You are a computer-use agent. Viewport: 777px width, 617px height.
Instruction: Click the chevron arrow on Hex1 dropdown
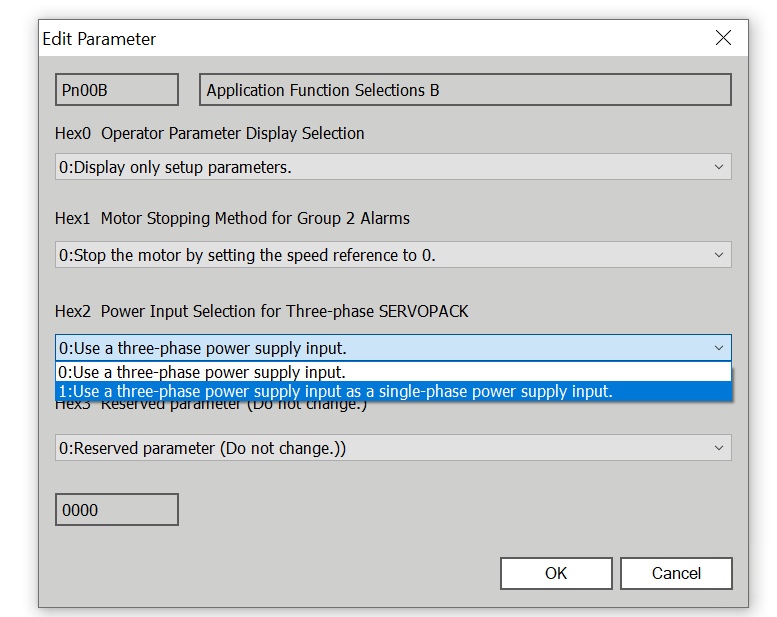[x=718, y=255]
